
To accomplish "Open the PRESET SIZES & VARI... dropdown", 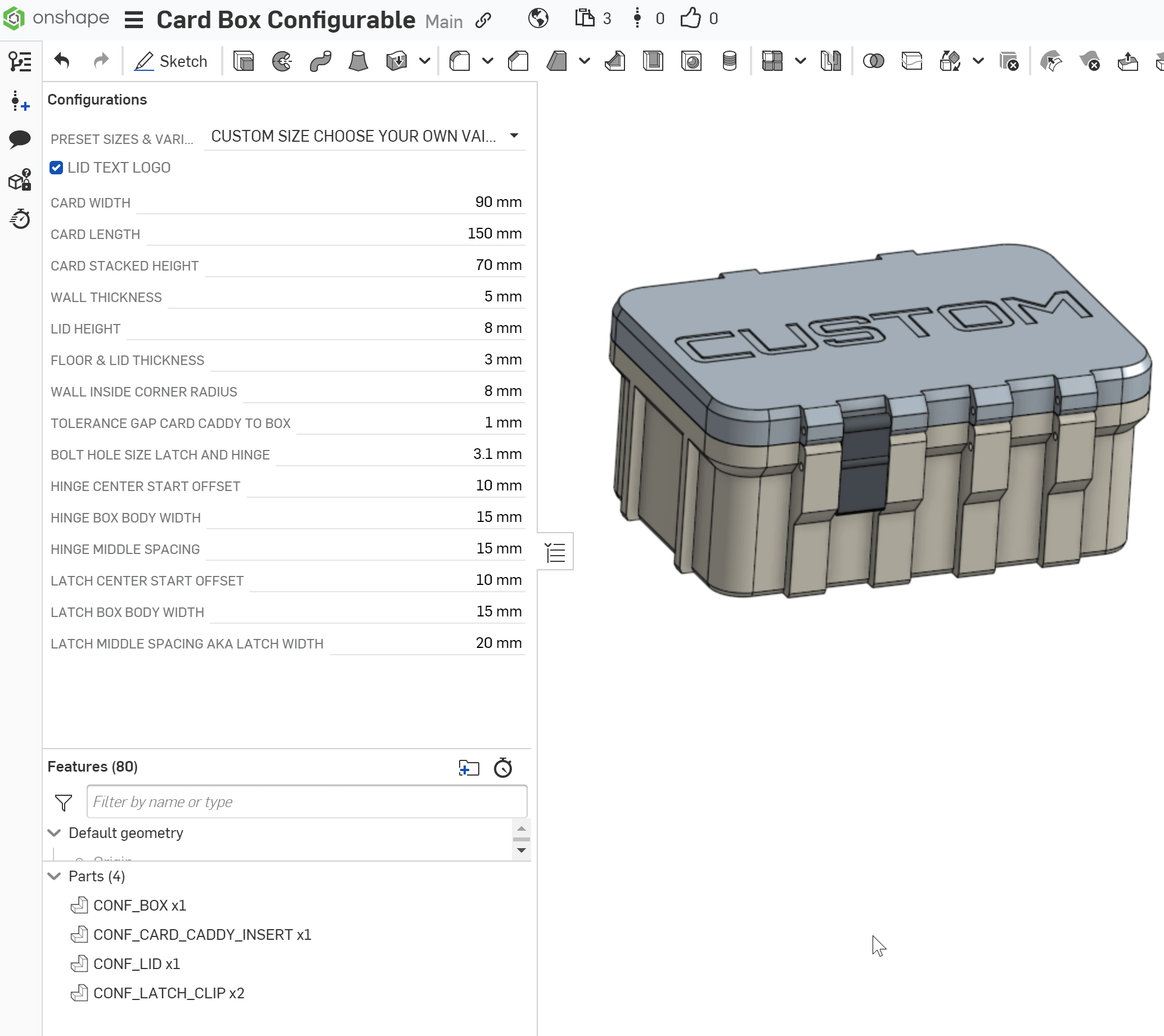I will coord(365,136).
